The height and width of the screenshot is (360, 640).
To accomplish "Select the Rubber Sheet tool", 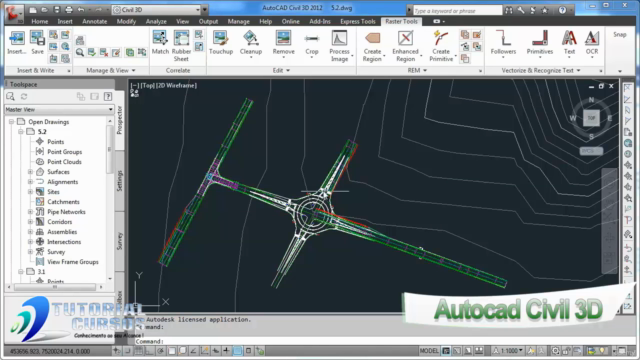I will point(181,46).
